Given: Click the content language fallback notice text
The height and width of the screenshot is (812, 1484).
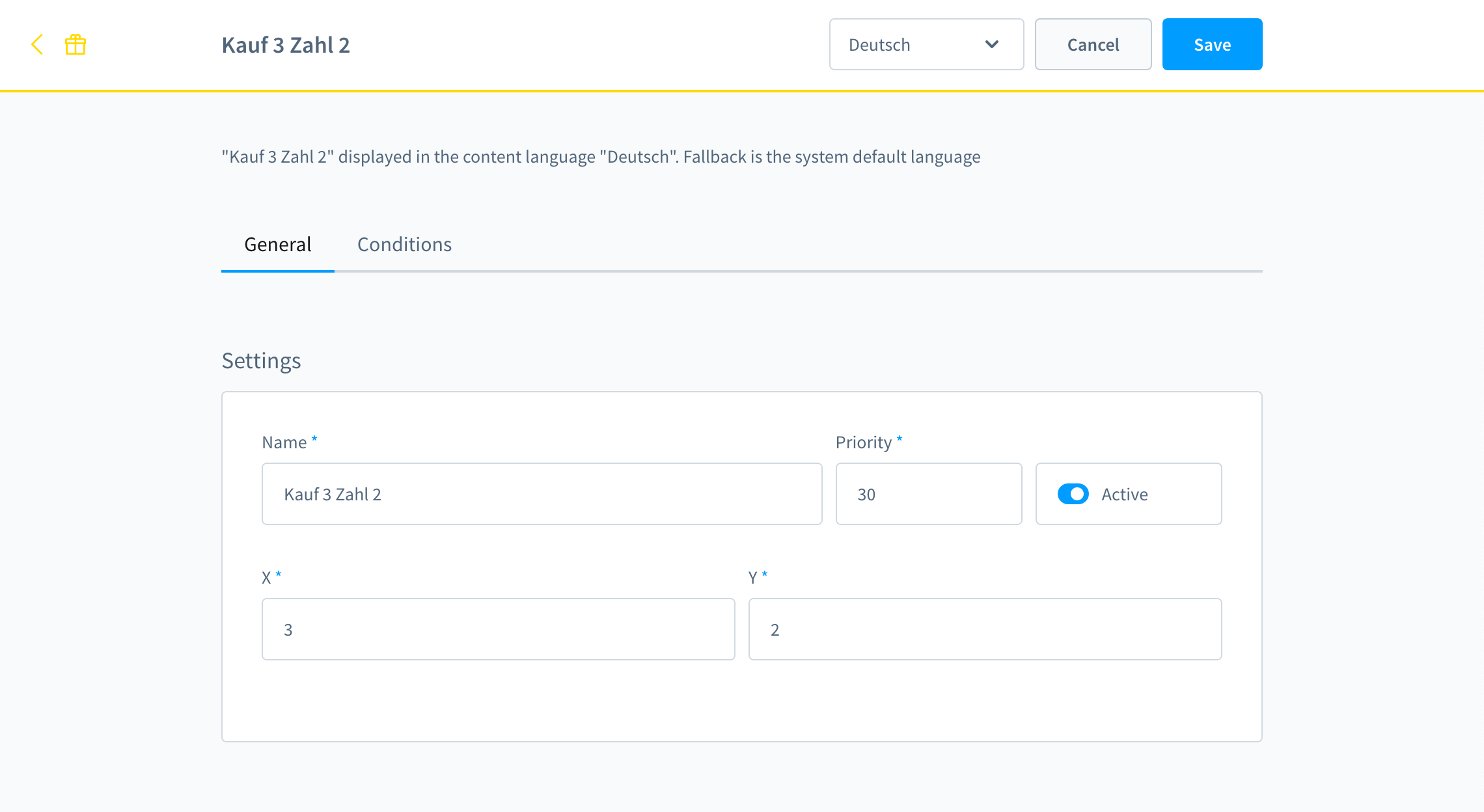Looking at the screenshot, I should point(601,157).
